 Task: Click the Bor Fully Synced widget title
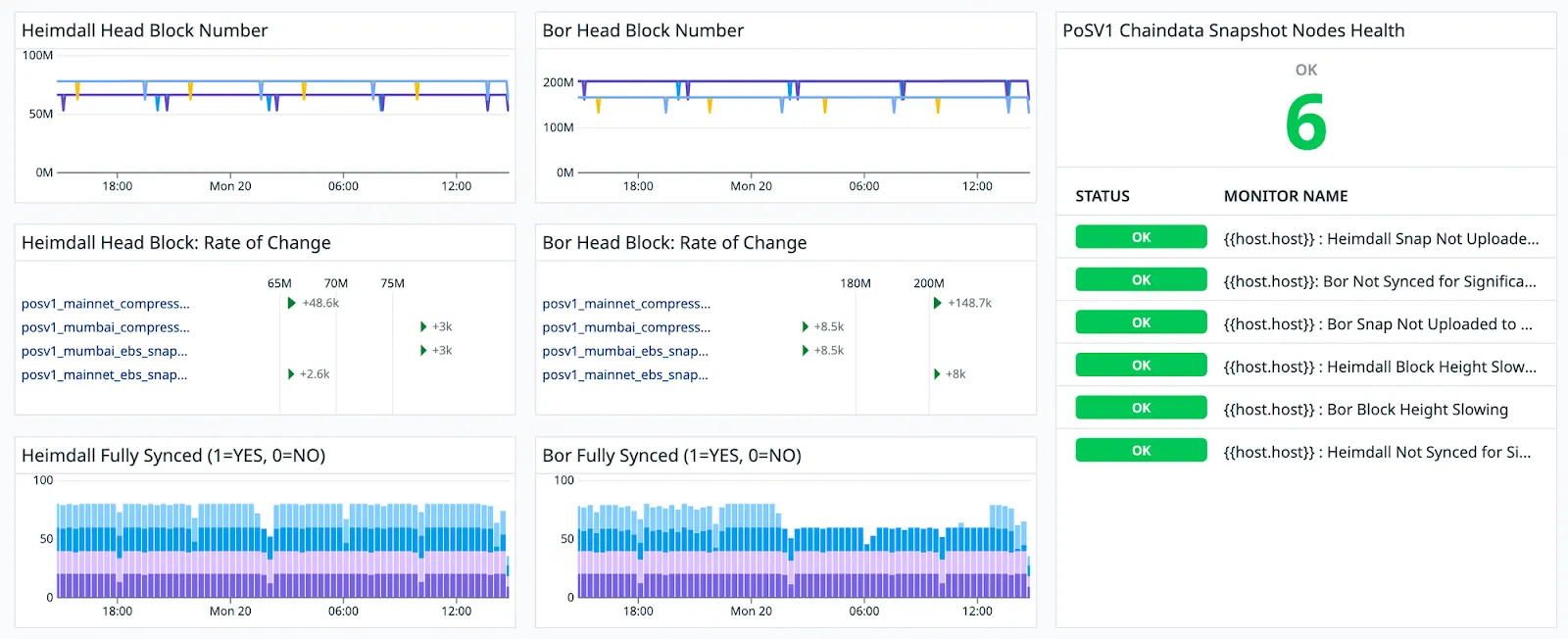click(x=671, y=456)
